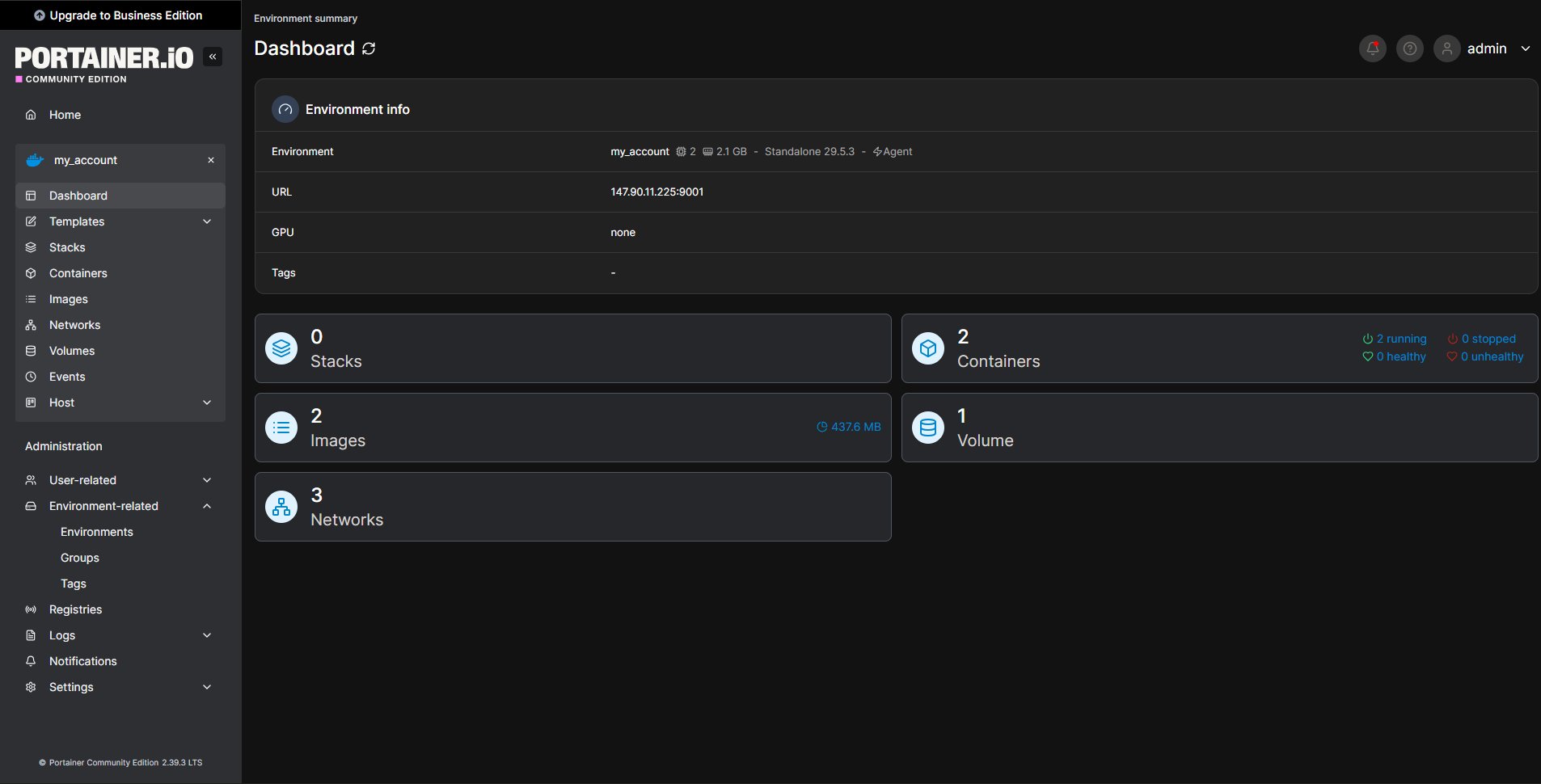Open the 3 Networks tile
The width and height of the screenshot is (1541, 784).
(x=573, y=507)
